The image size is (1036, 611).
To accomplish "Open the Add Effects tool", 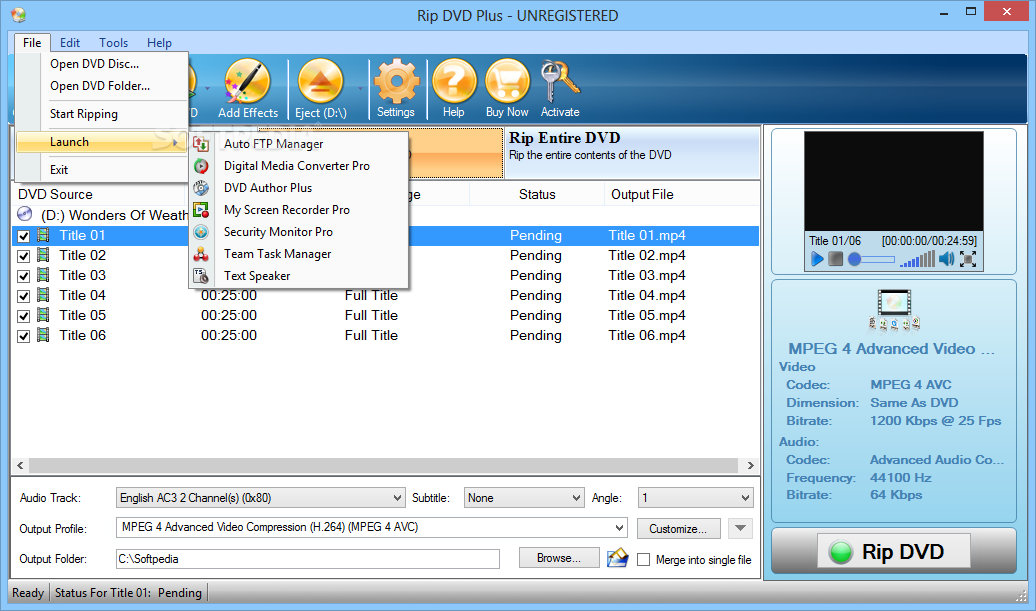I will (x=248, y=89).
